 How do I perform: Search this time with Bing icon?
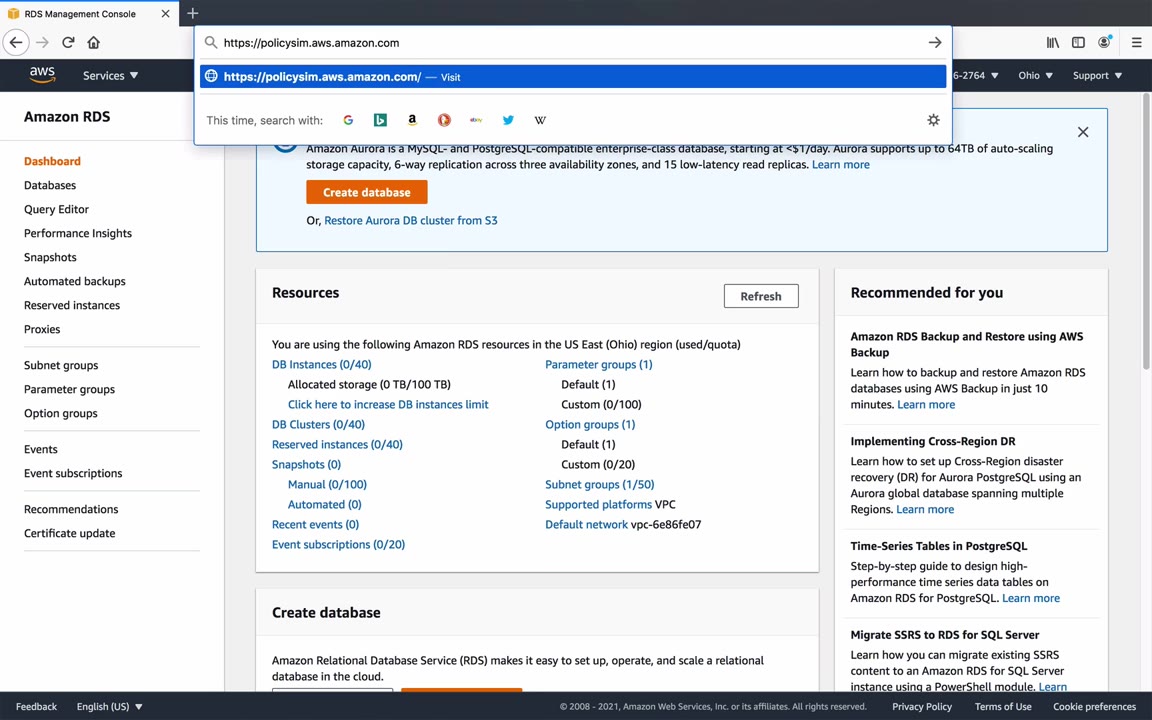tap(380, 120)
